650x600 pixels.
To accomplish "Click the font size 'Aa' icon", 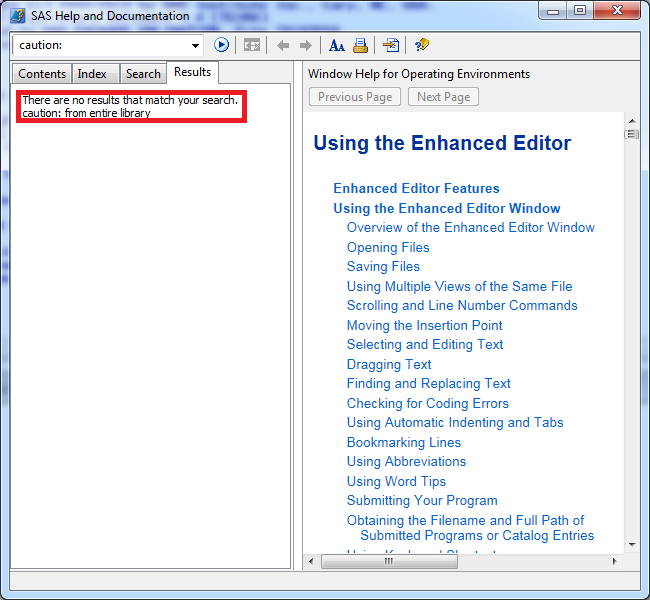I will [x=337, y=45].
